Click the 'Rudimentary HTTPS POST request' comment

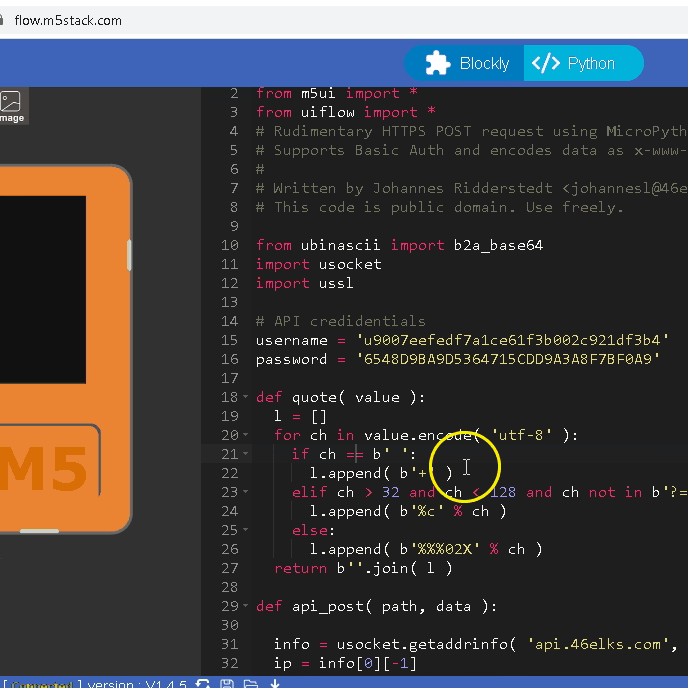coord(472,131)
